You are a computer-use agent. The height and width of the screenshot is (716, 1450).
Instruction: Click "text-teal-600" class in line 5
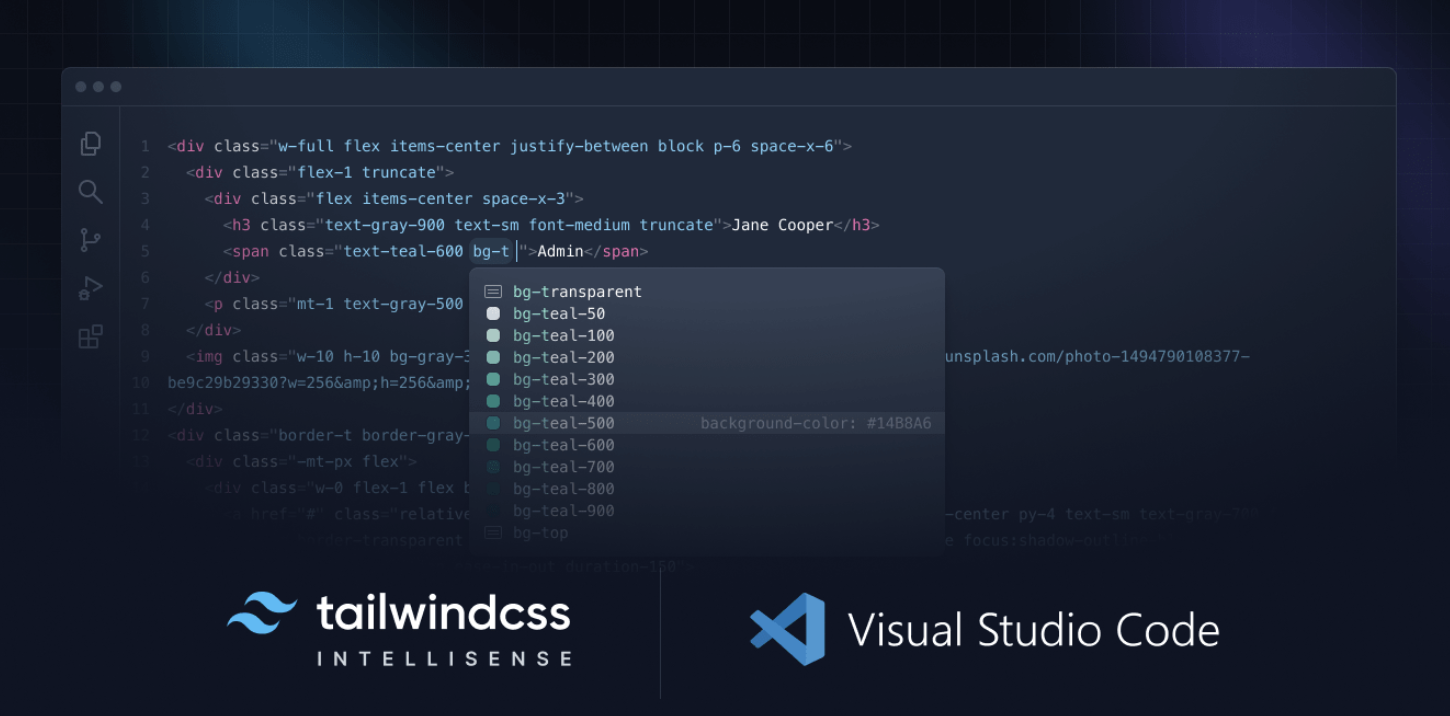click(403, 252)
